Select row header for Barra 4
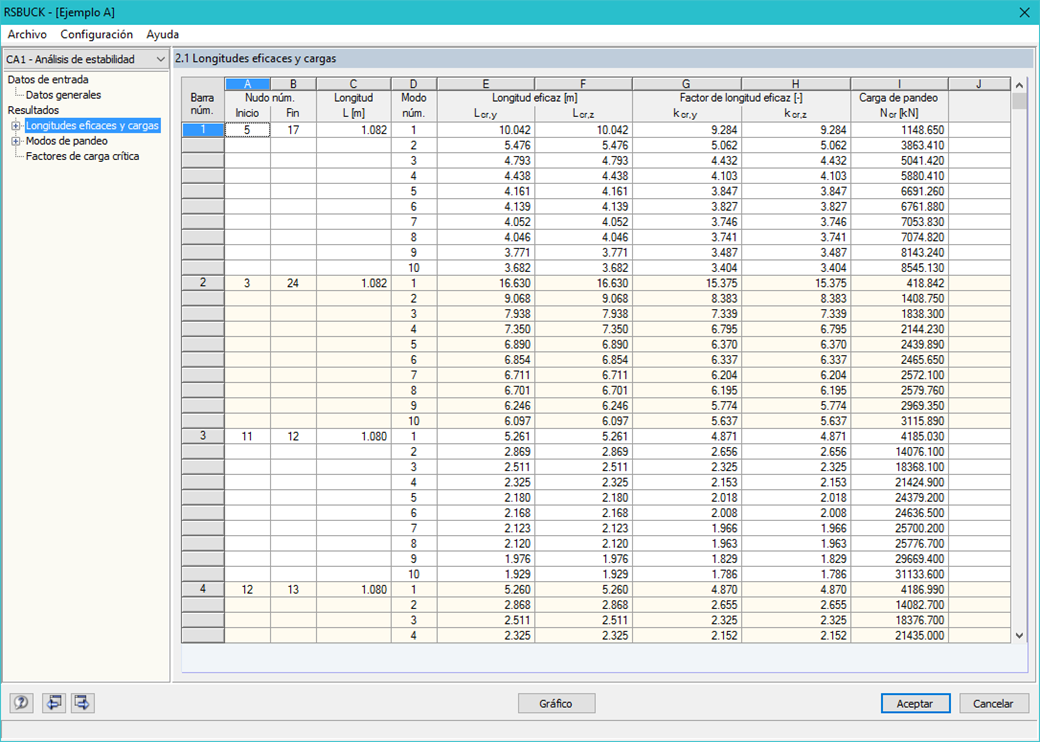The height and width of the screenshot is (742, 1040). (x=203, y=589)
